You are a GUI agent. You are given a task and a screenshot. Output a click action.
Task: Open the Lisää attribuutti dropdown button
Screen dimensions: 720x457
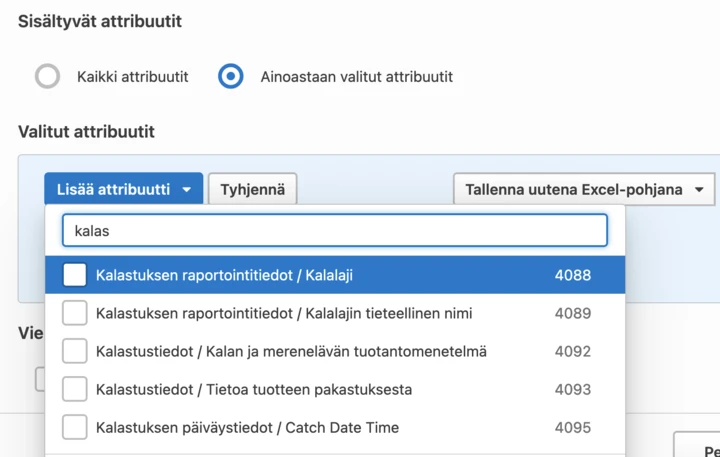[114, 189]
